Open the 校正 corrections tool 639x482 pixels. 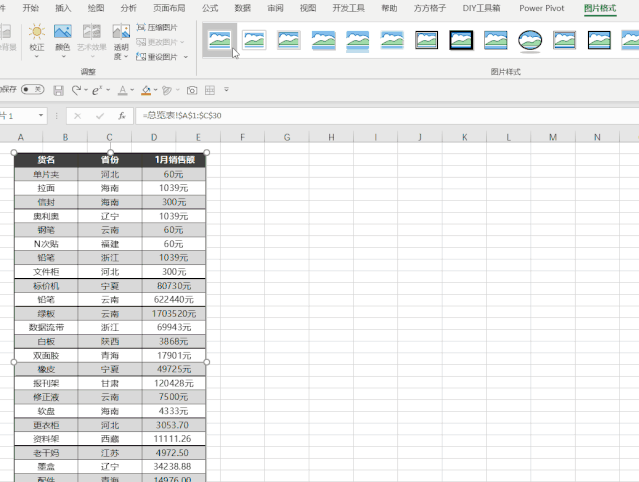click(36, 42)
